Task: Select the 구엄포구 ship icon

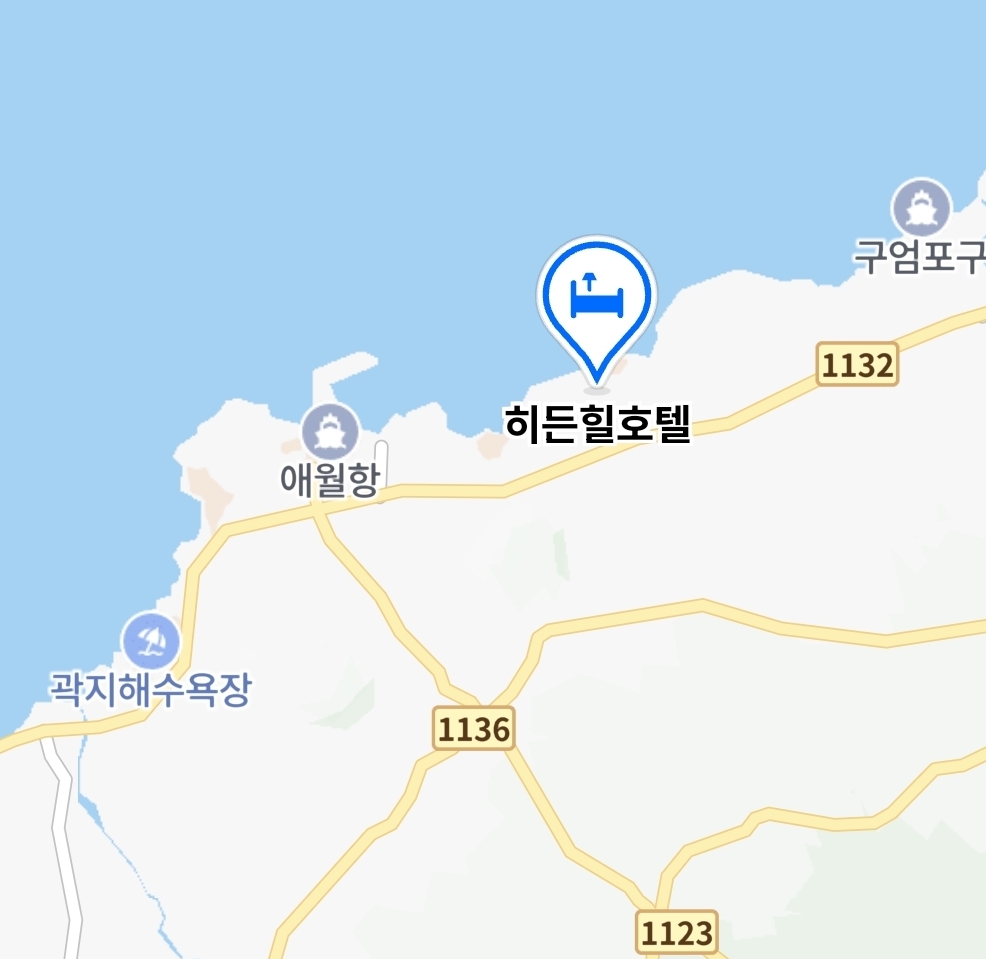Action: [921, 208]
